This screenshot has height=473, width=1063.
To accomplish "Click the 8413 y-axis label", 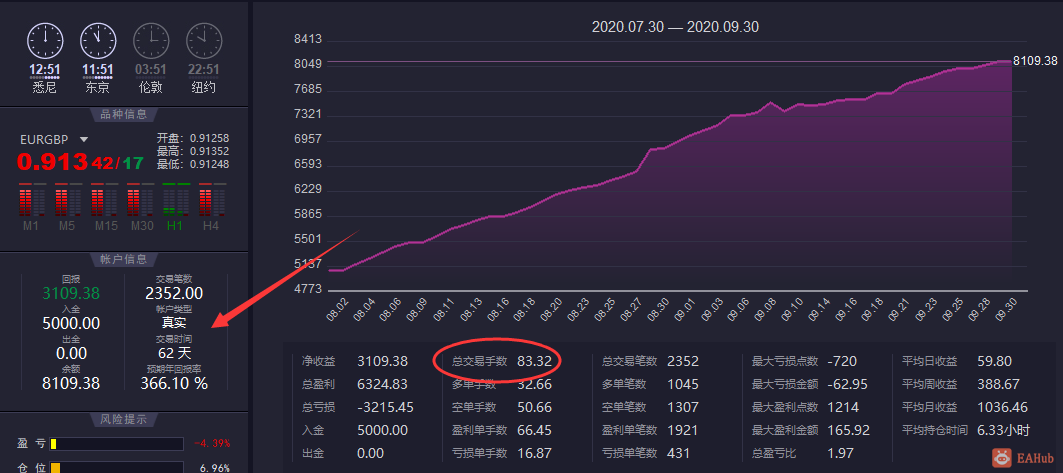I will [x=307, y=39].
